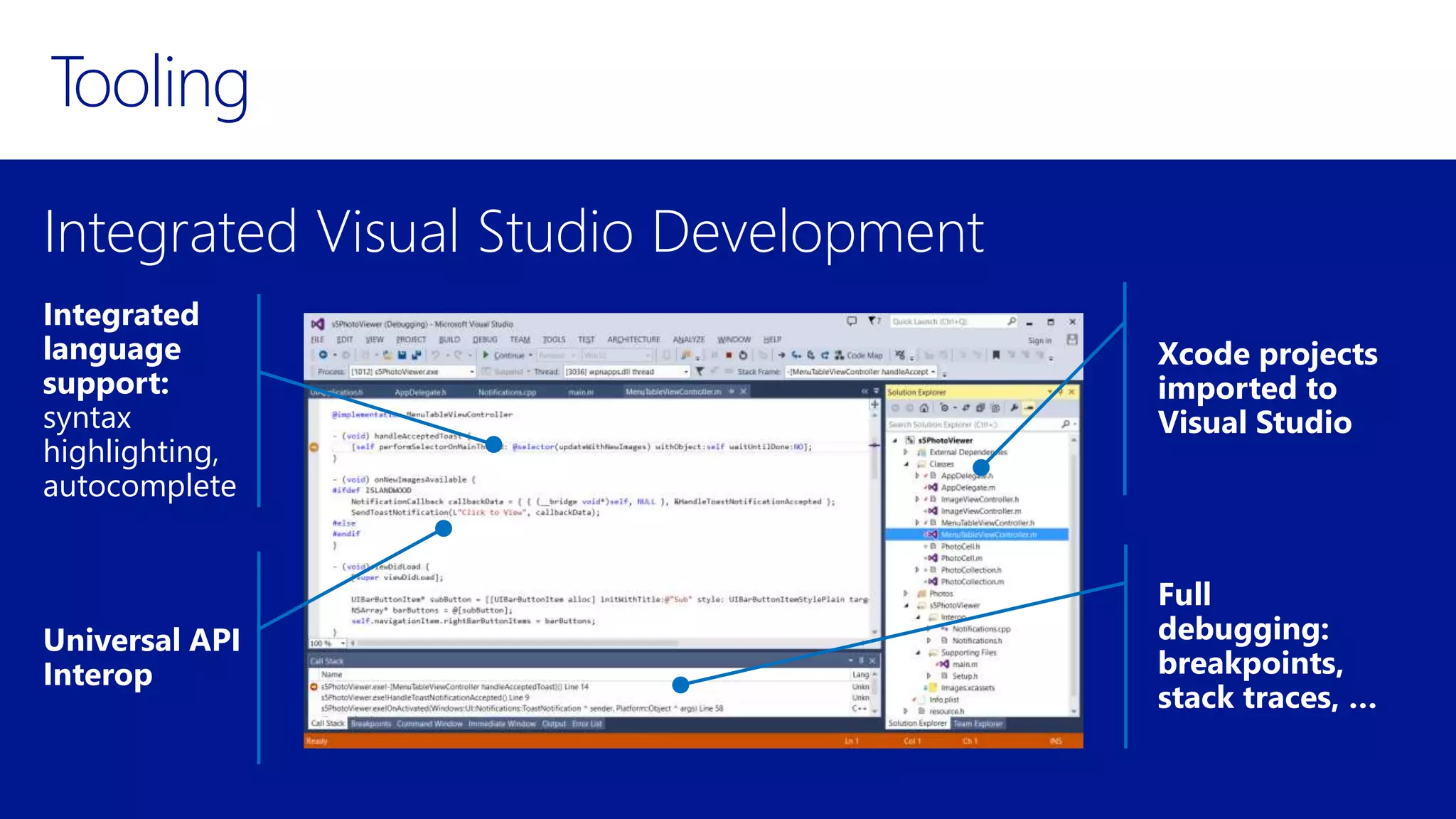1456x819 pixels.
Task: Collapse the Classes folder node
Action: coord(906,464)
